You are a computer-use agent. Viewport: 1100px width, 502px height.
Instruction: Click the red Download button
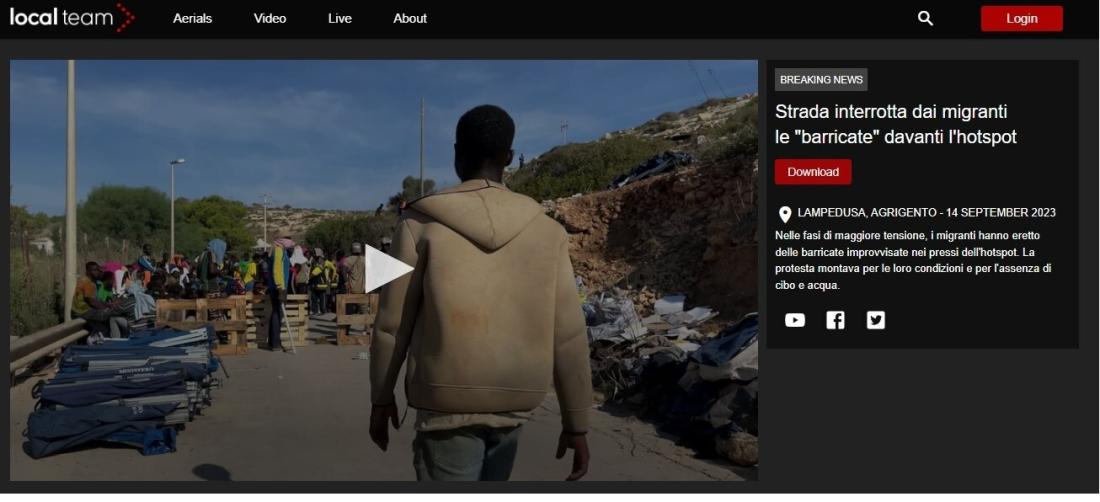point(813,172)
